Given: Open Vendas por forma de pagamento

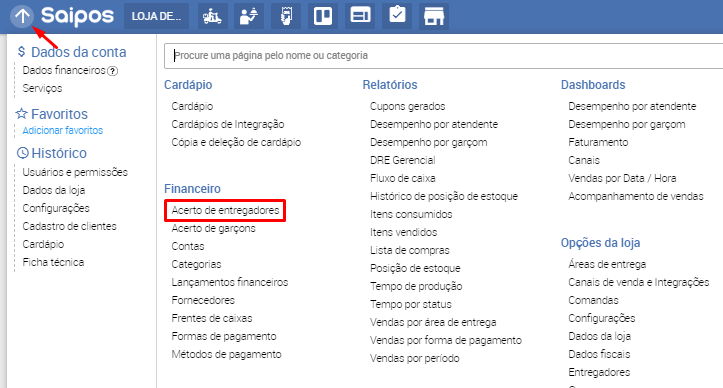Looking at the screenshot, I should pyautogui.click(x=445, y=340).
